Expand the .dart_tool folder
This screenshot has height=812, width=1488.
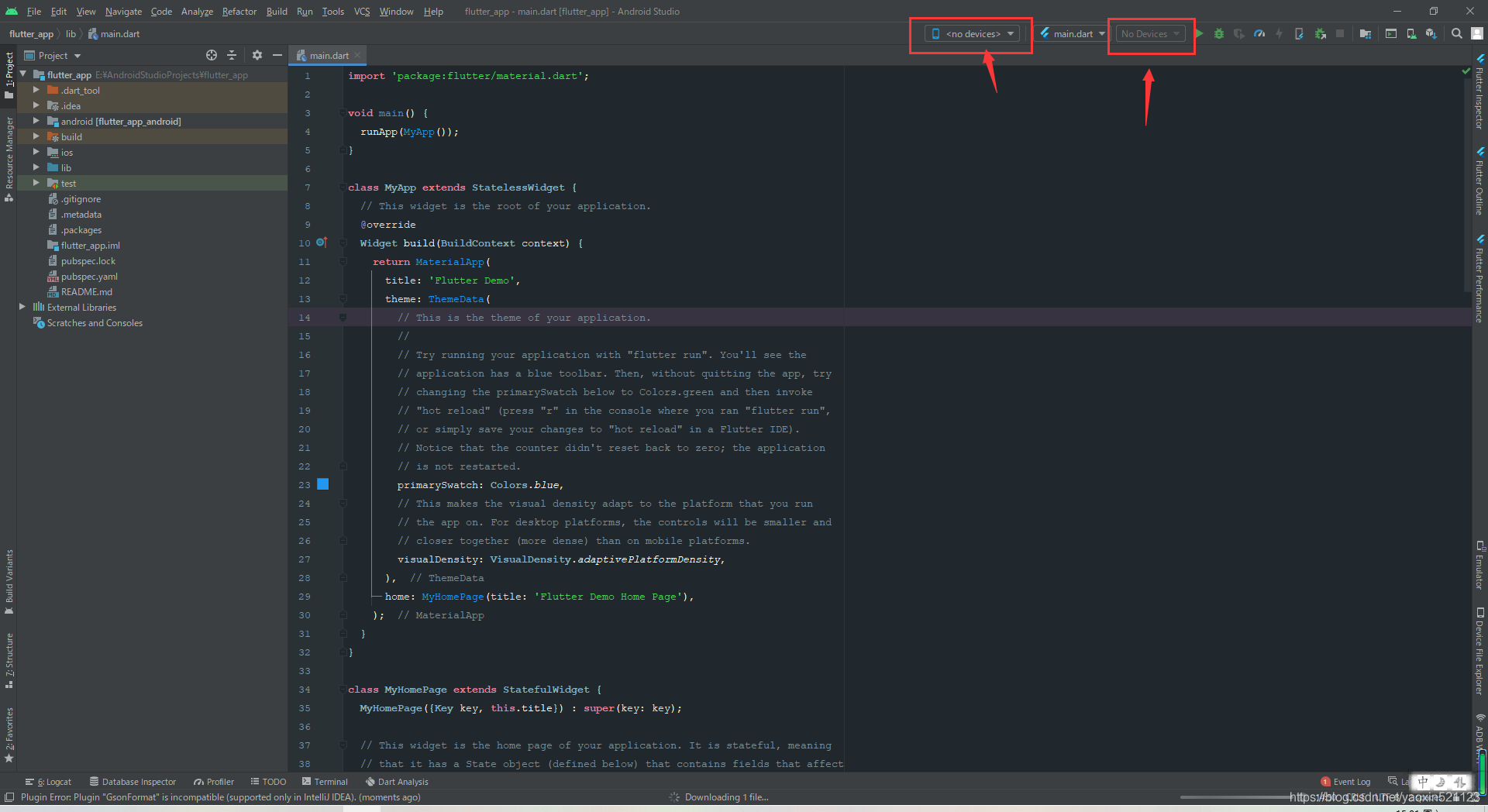36,90
